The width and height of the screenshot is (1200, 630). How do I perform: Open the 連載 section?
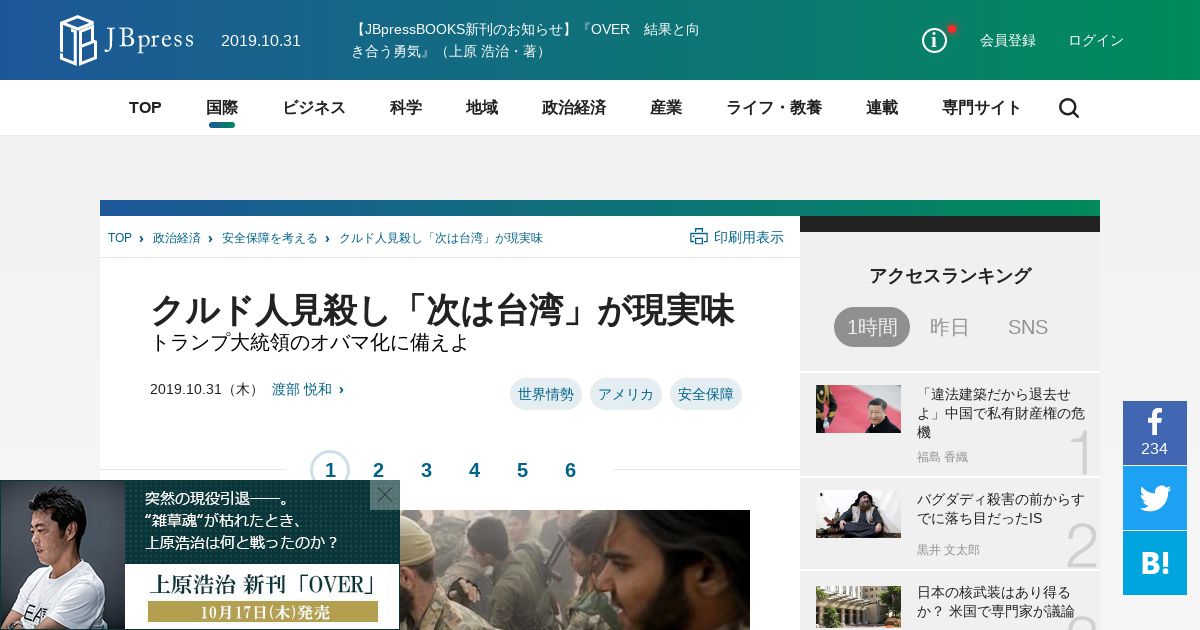[882, 108]
